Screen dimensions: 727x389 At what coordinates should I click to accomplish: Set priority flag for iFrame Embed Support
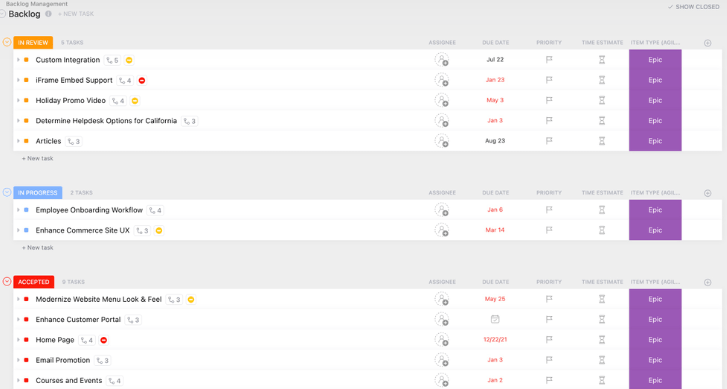549,80
